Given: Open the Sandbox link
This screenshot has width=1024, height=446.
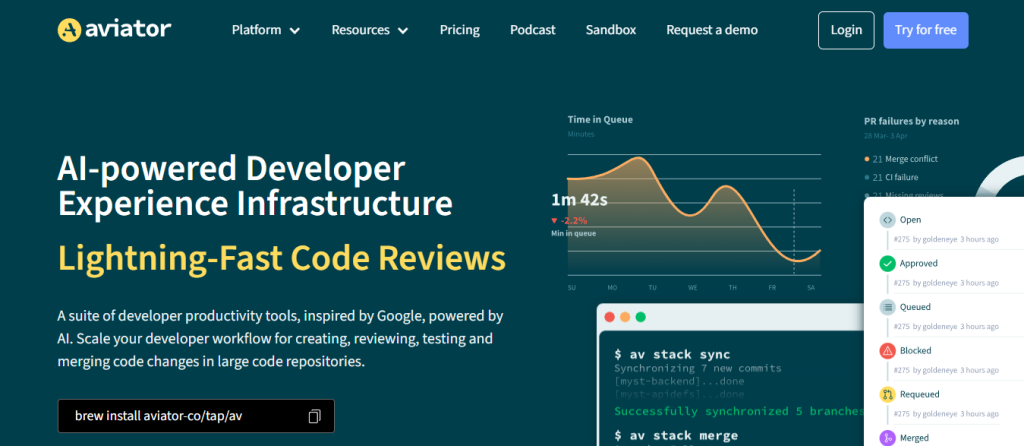Looking at the screenshot, I should (x=611, y=30).
